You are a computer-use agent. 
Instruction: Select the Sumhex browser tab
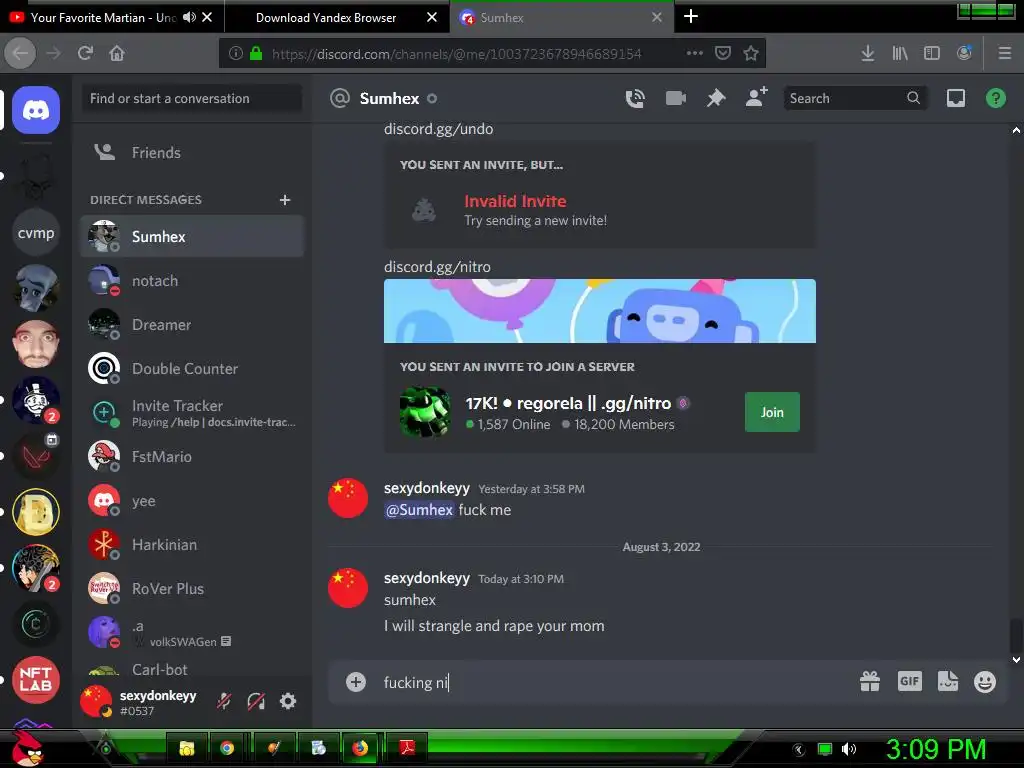tap(562, 18)
